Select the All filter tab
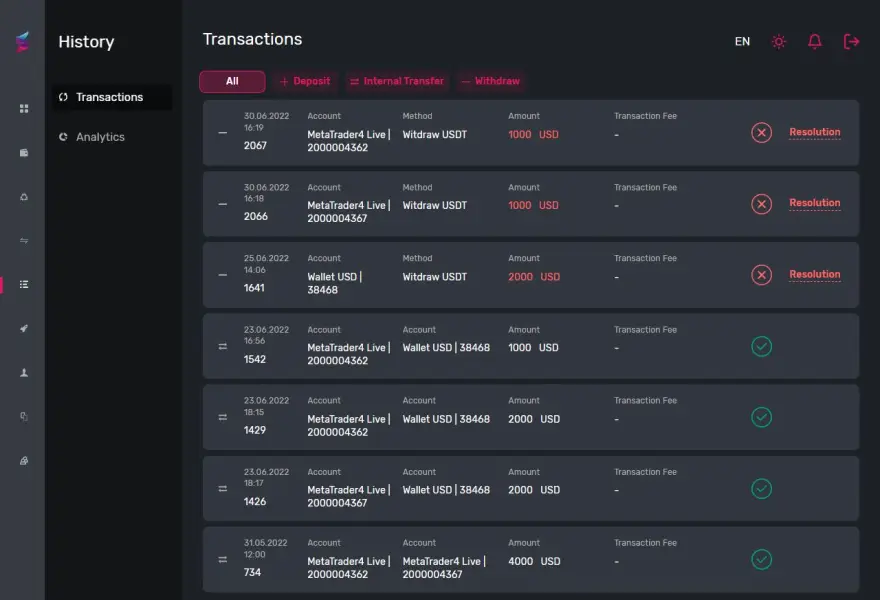The width and height of the screenshot is (880, 600). pyautogui.click(x=232, y=81)
